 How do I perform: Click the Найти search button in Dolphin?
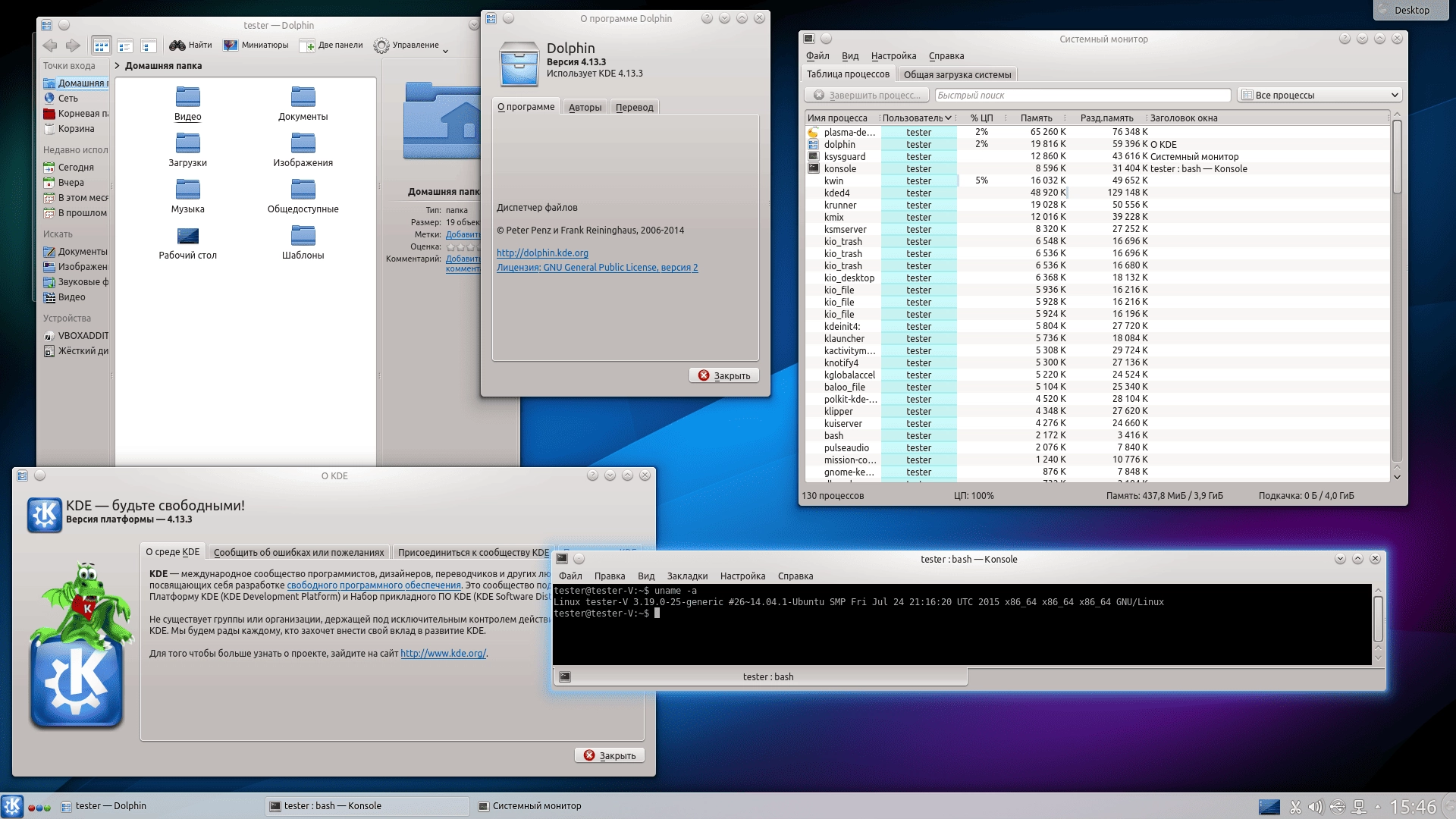point(191,45)
